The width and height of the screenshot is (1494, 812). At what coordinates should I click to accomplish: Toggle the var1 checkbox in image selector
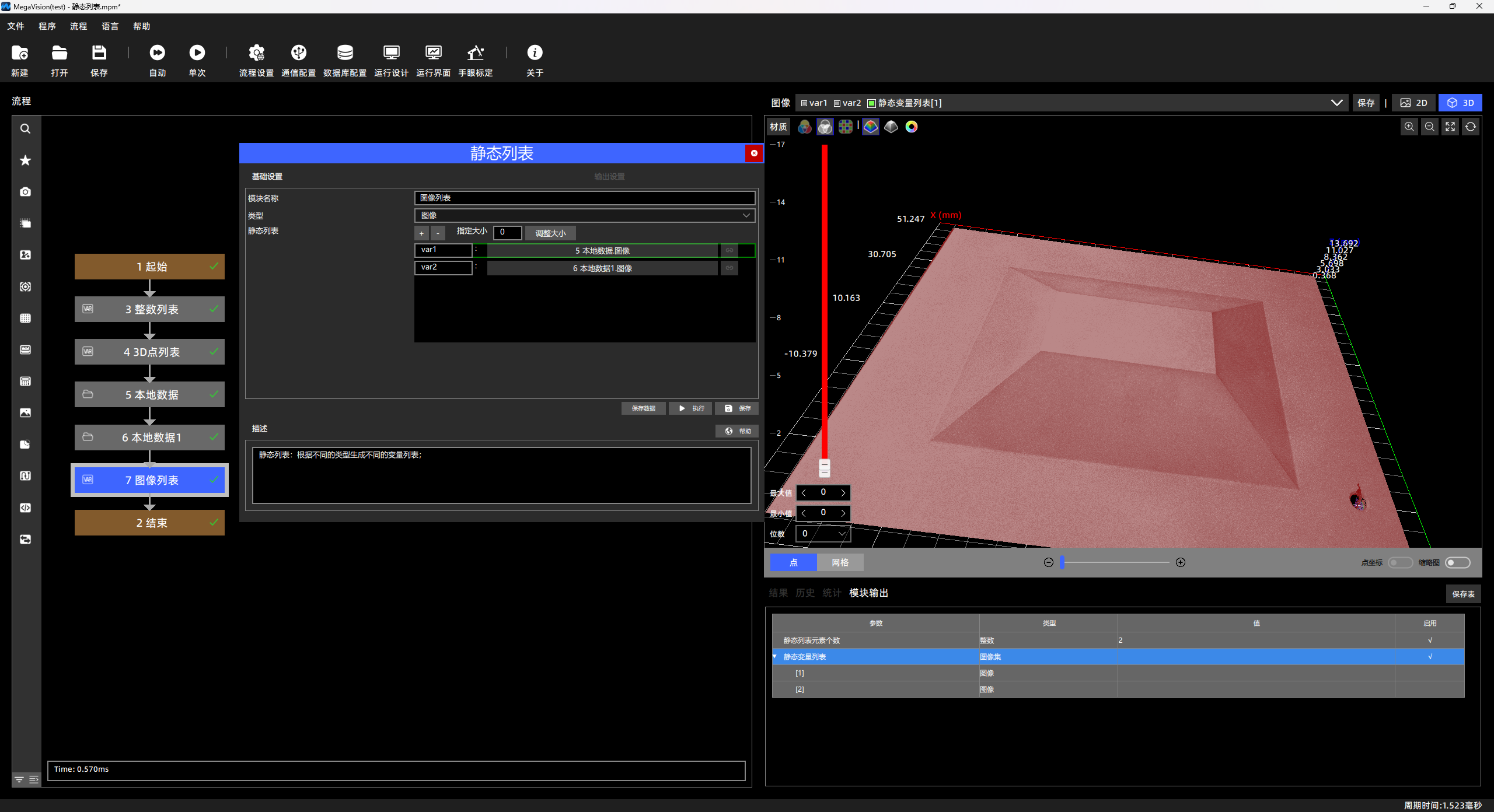pos(804,103)
